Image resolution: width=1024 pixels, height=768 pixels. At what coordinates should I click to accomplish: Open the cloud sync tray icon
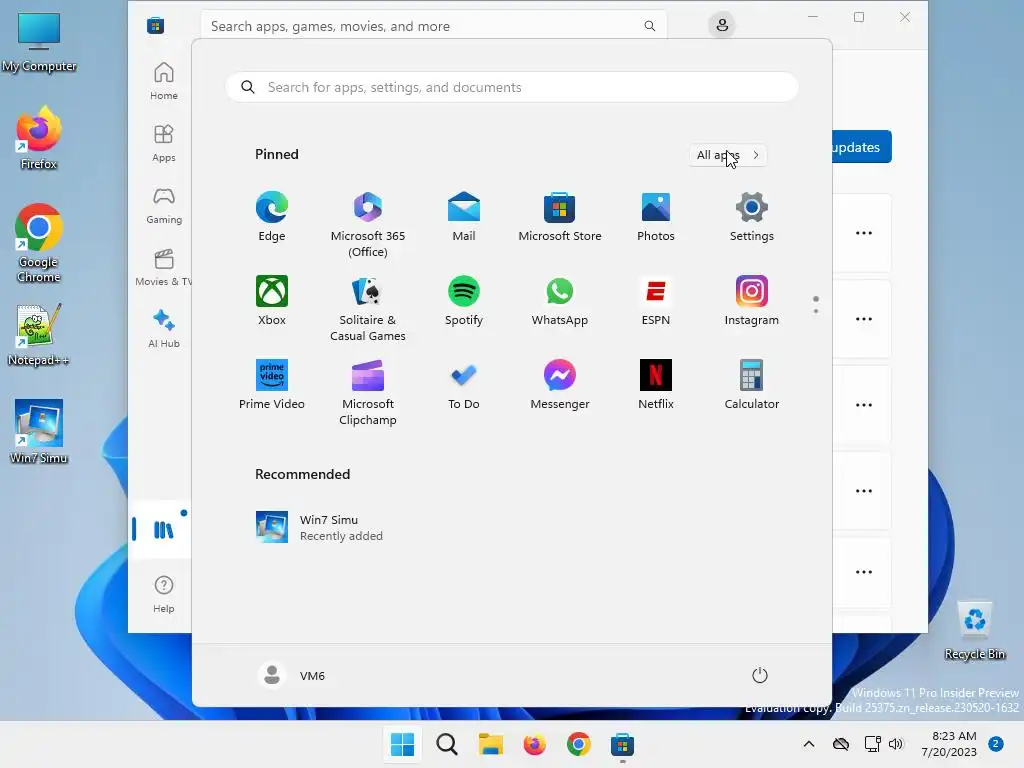(841, 744)
